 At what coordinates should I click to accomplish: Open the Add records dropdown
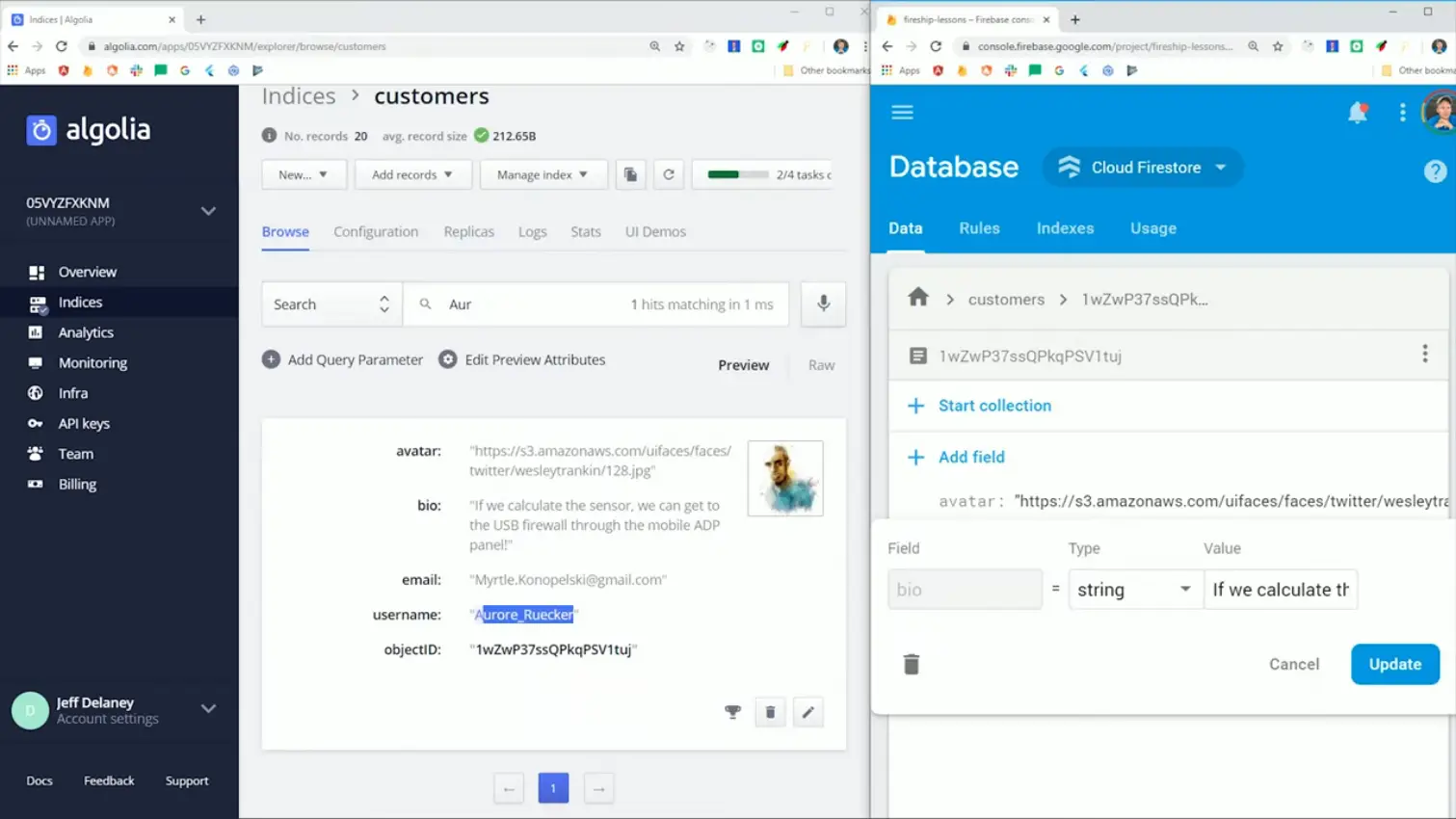412,174
